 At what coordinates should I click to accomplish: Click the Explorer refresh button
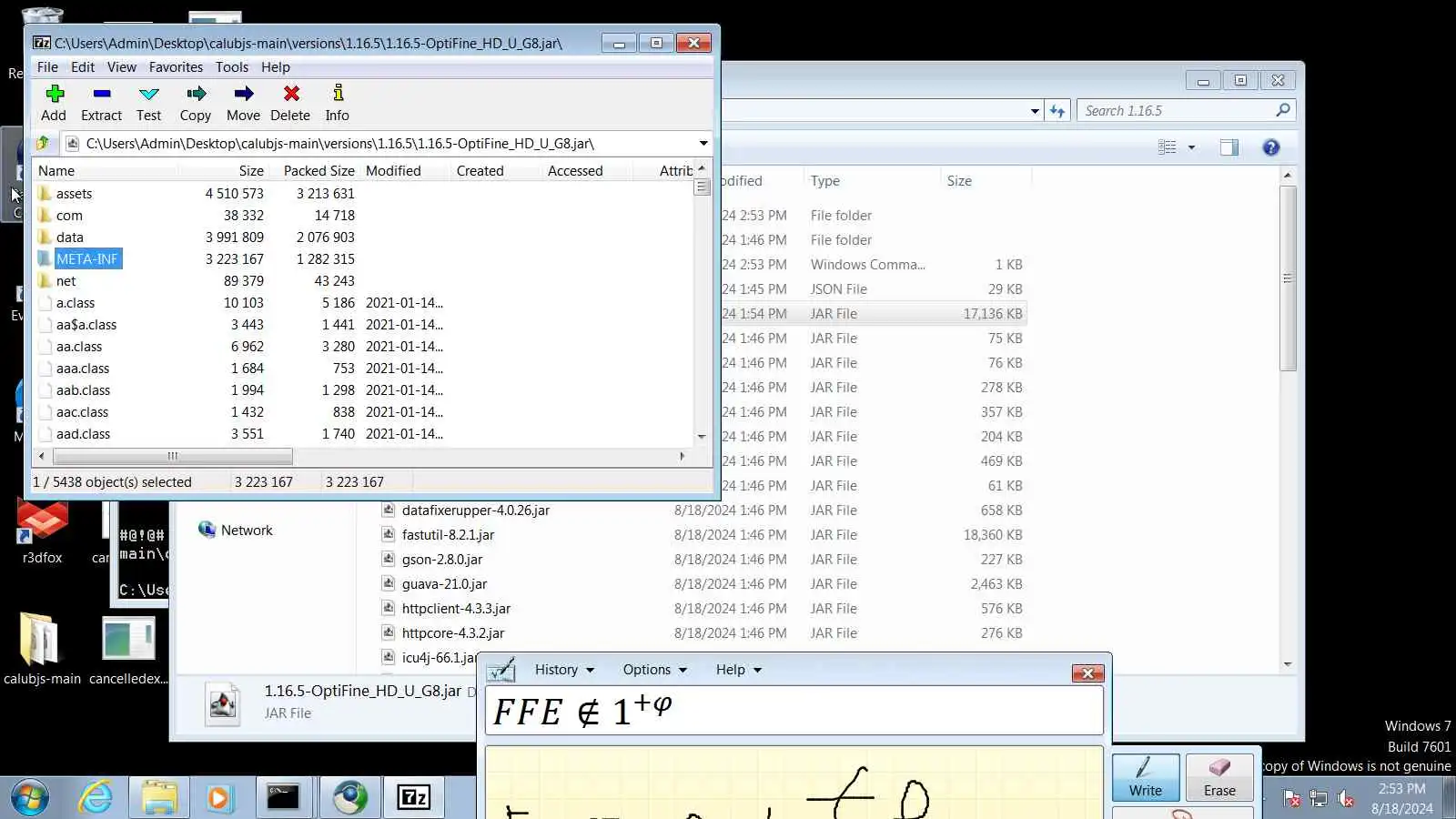[1057, 111]
